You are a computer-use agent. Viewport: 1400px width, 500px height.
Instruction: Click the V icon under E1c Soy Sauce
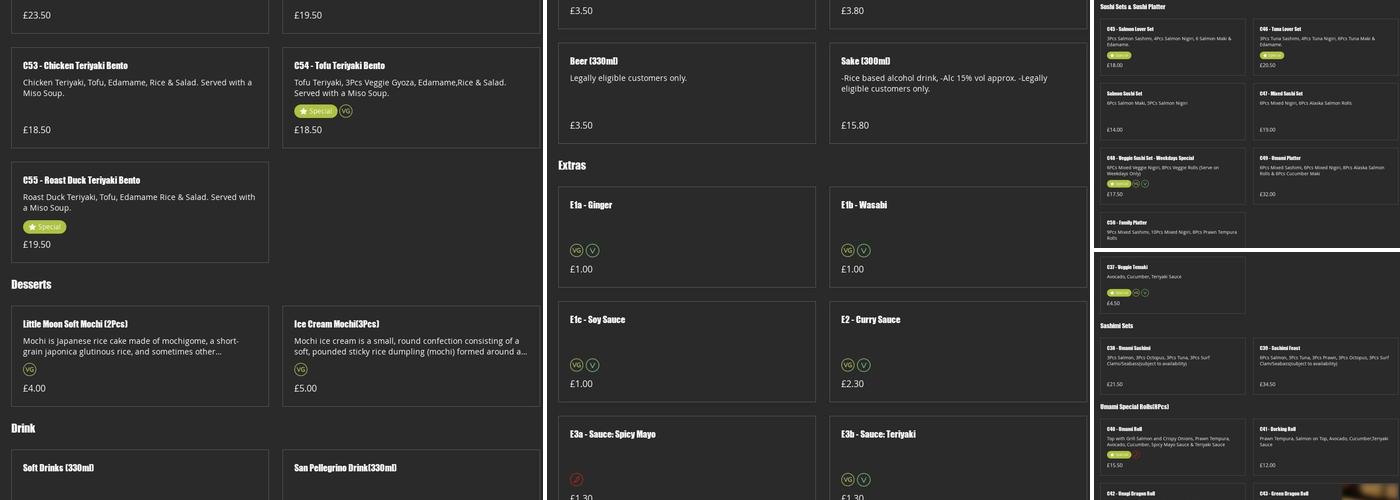click(x=593, y=365)
